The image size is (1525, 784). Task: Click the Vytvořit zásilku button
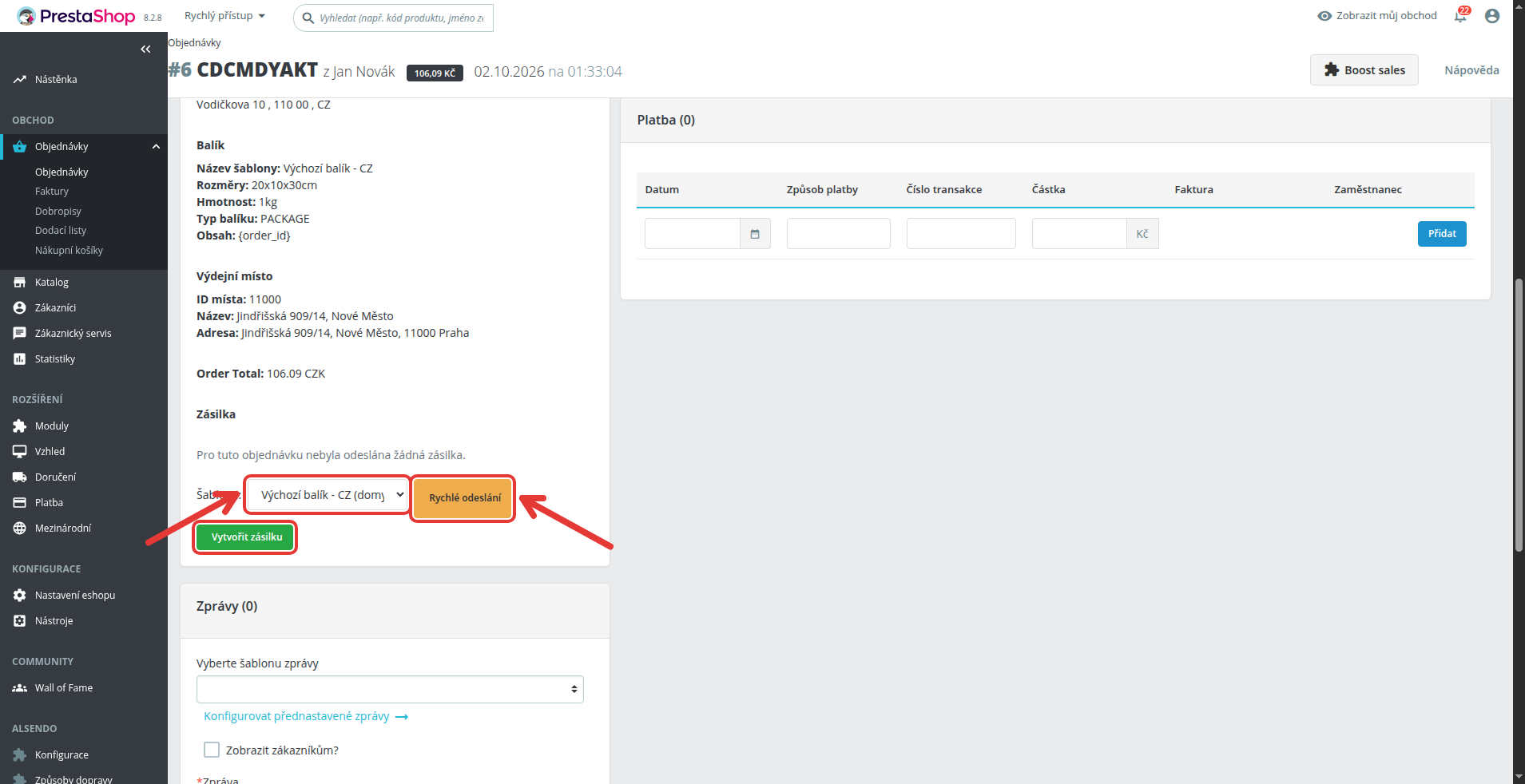pos(246,537)
